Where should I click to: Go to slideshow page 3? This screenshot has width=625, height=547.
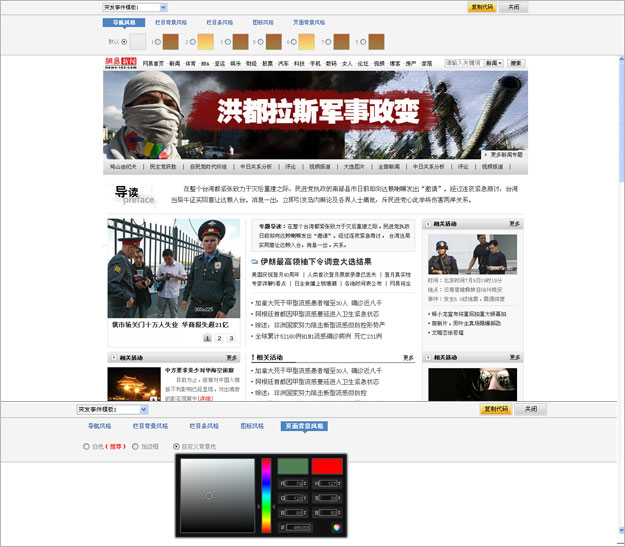point(231,338)
